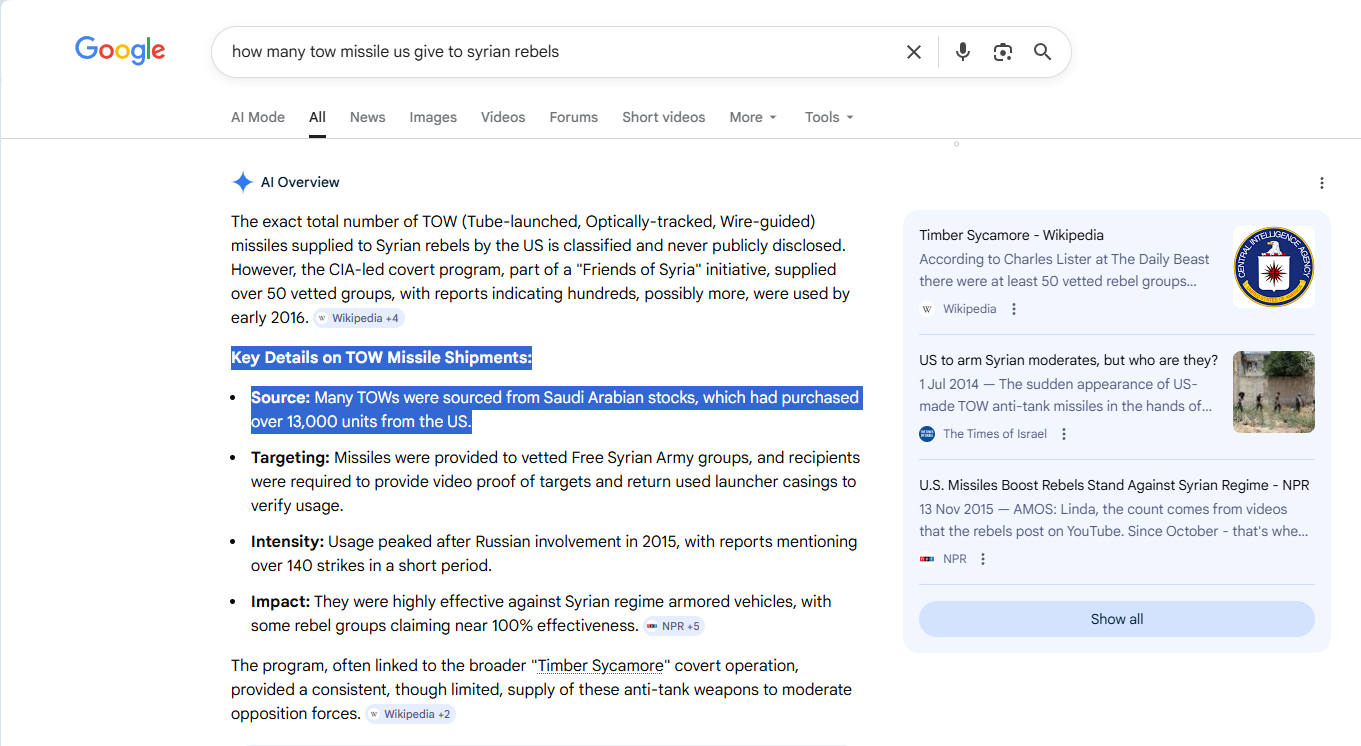Open the Timber Sycamore - Wikipedia source title
The height and width of the screenshot is (746, 1361).
[1012, 235]
